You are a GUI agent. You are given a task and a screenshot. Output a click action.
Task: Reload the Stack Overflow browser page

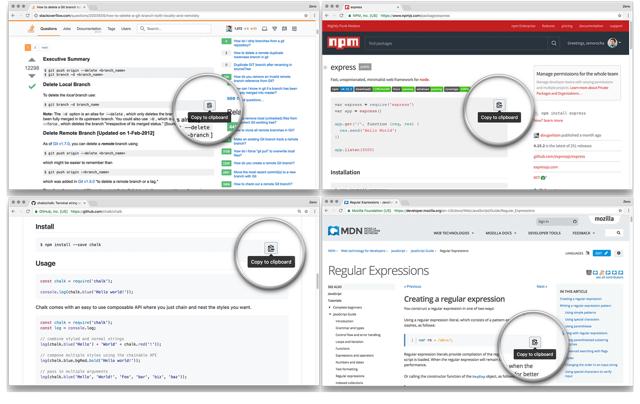27,16
